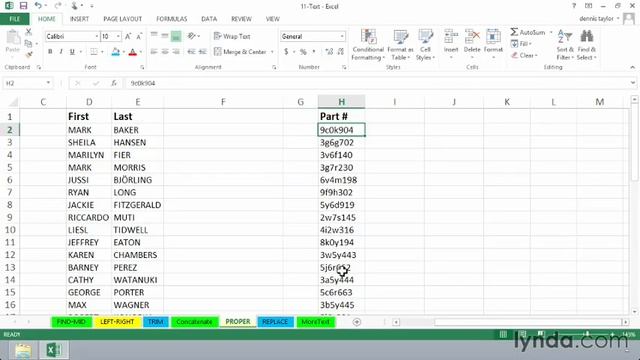Screen dimensions: 640x360
Task: Open Find & Select binoculars
Action: [587, 45]
